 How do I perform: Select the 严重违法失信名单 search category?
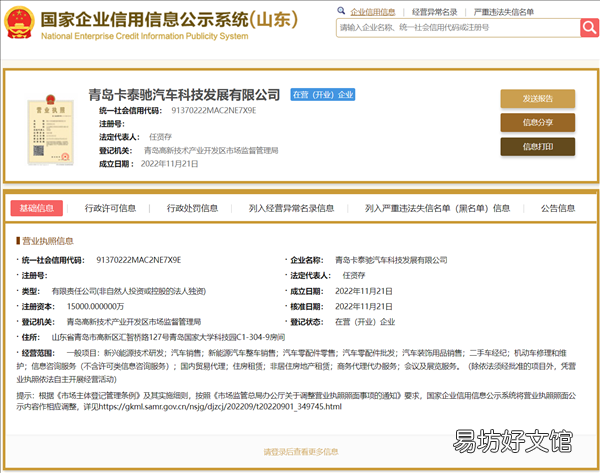504,12
